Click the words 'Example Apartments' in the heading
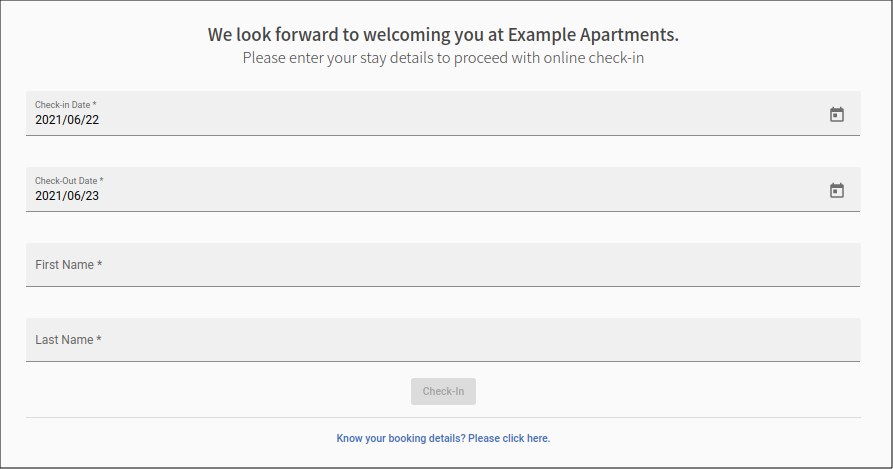Viewport: 893px width, 469px height. 593,35
